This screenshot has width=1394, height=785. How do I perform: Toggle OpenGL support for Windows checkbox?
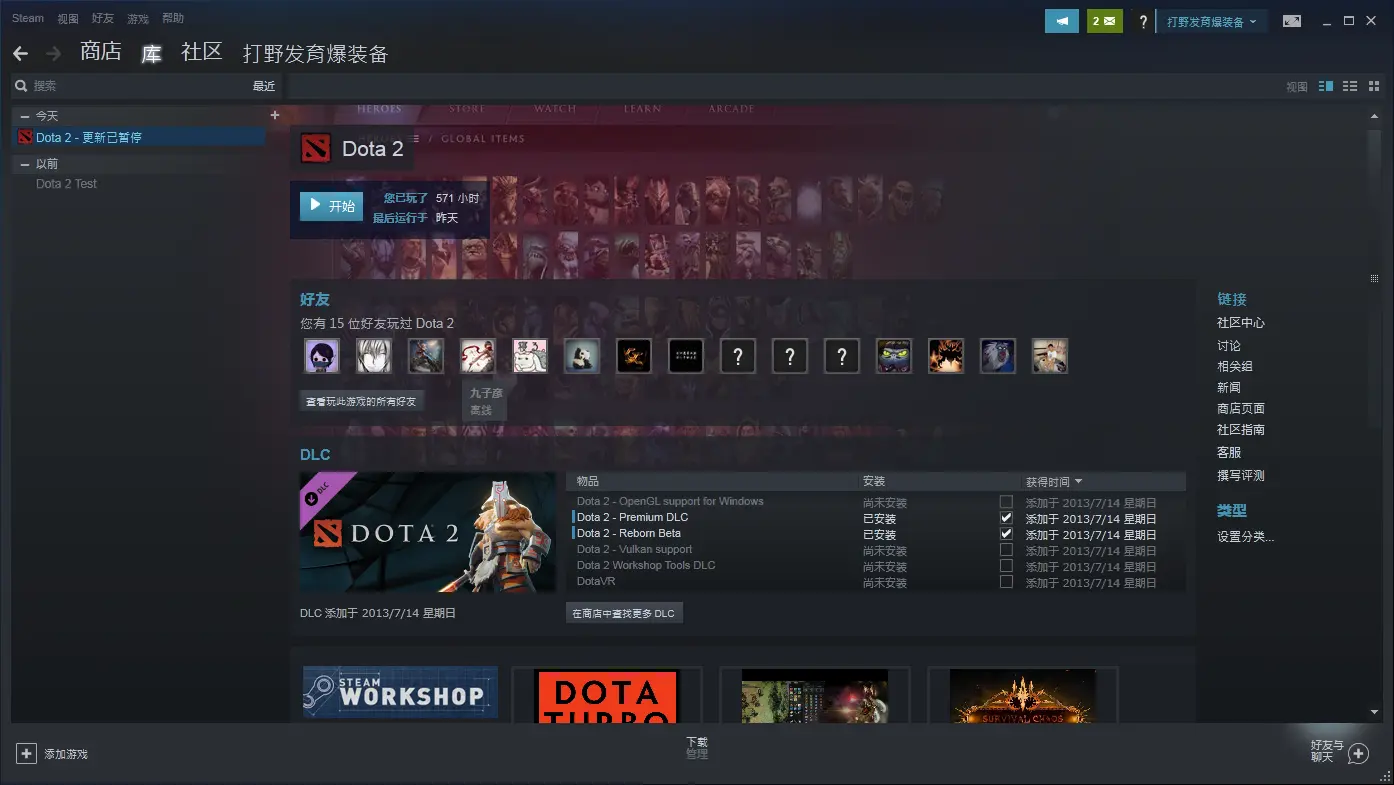1006,502
